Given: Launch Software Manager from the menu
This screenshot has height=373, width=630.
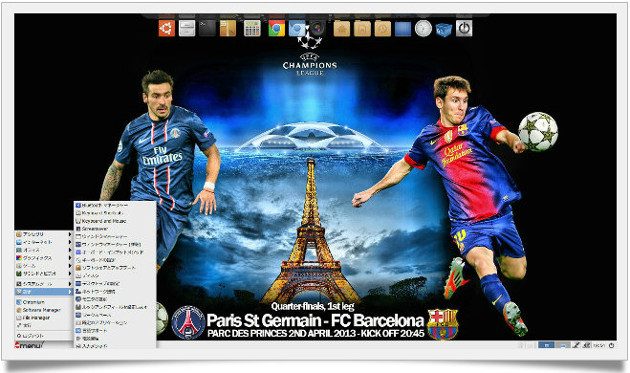Looking at the screenshot, I should click(x=41, y=310).
